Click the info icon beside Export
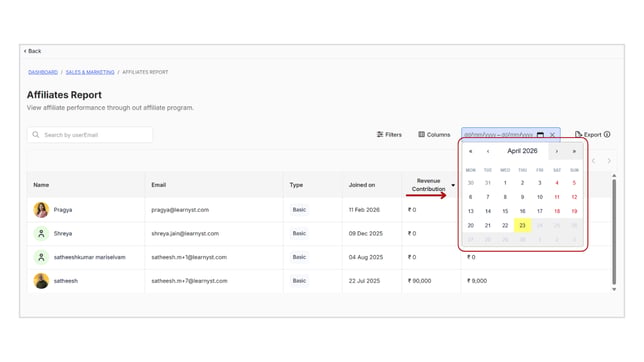 607,134
